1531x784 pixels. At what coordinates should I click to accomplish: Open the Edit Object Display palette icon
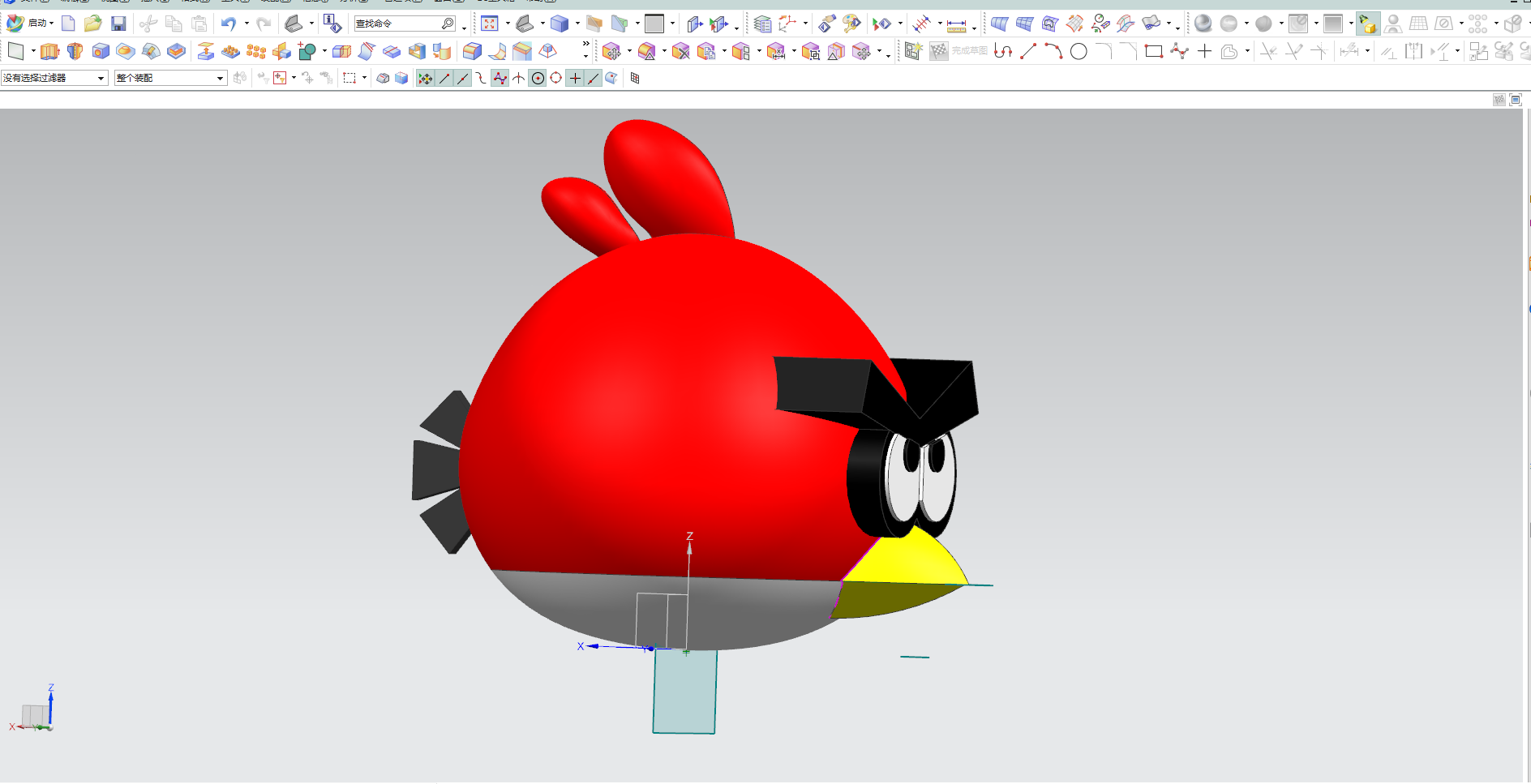click(x=851, y=24)
